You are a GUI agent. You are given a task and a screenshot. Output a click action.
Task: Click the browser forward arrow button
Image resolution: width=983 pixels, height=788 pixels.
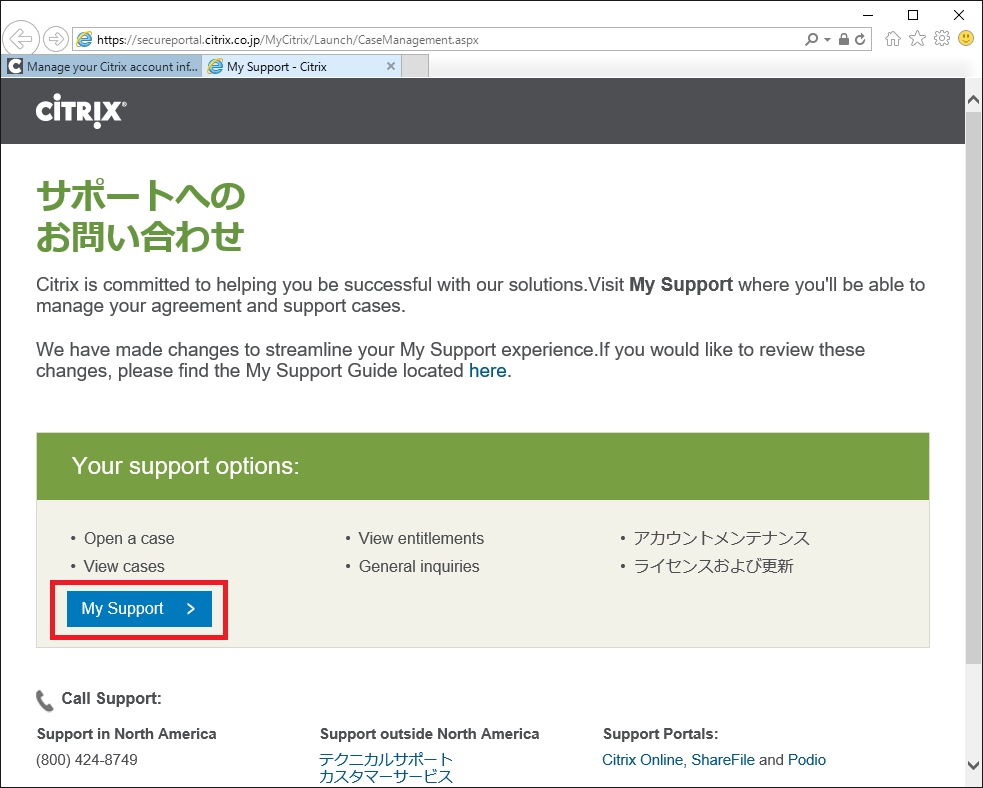tap(55, 39)
